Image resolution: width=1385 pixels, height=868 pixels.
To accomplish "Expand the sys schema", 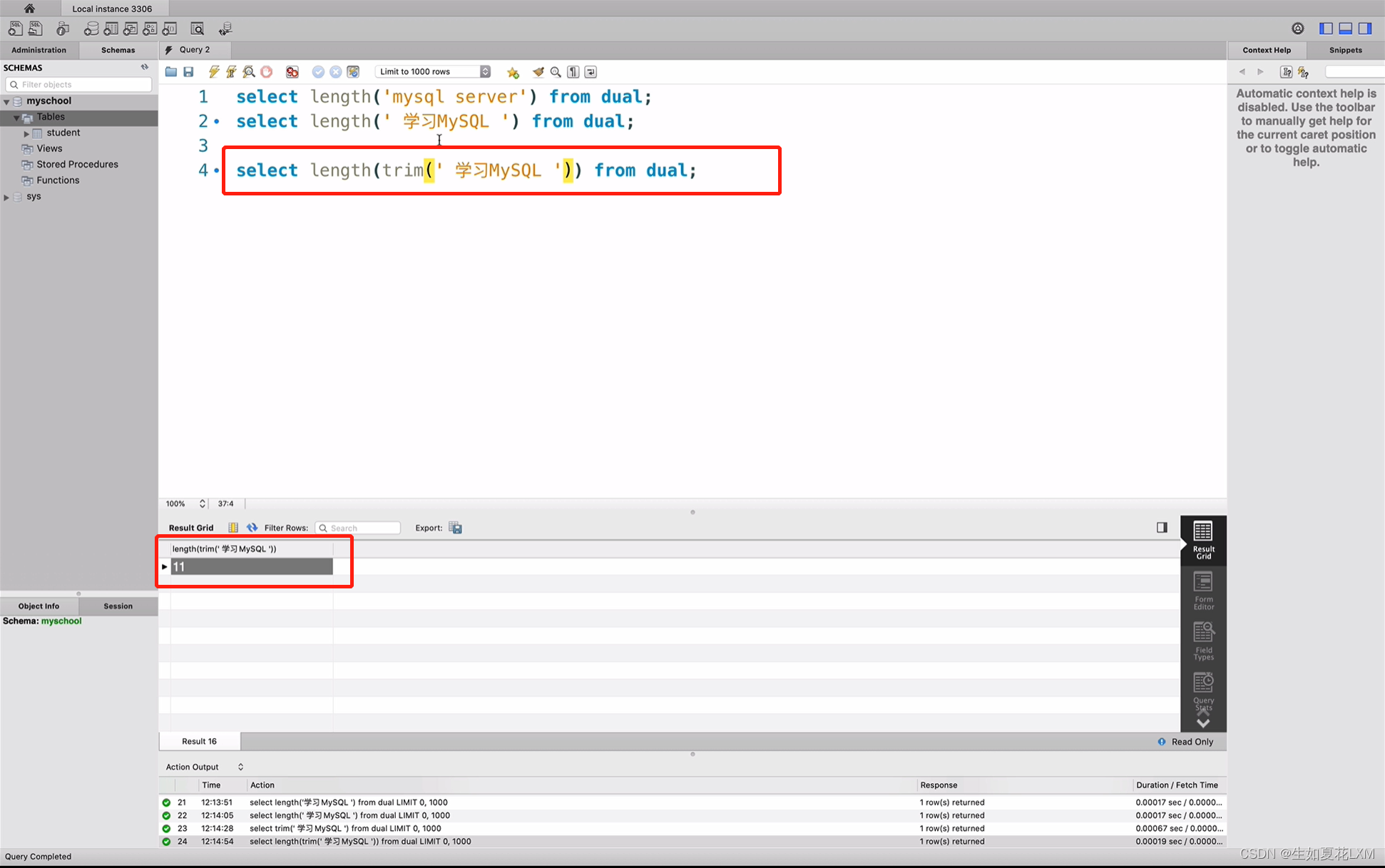I will pyautogui.click(x=6, y=197).
